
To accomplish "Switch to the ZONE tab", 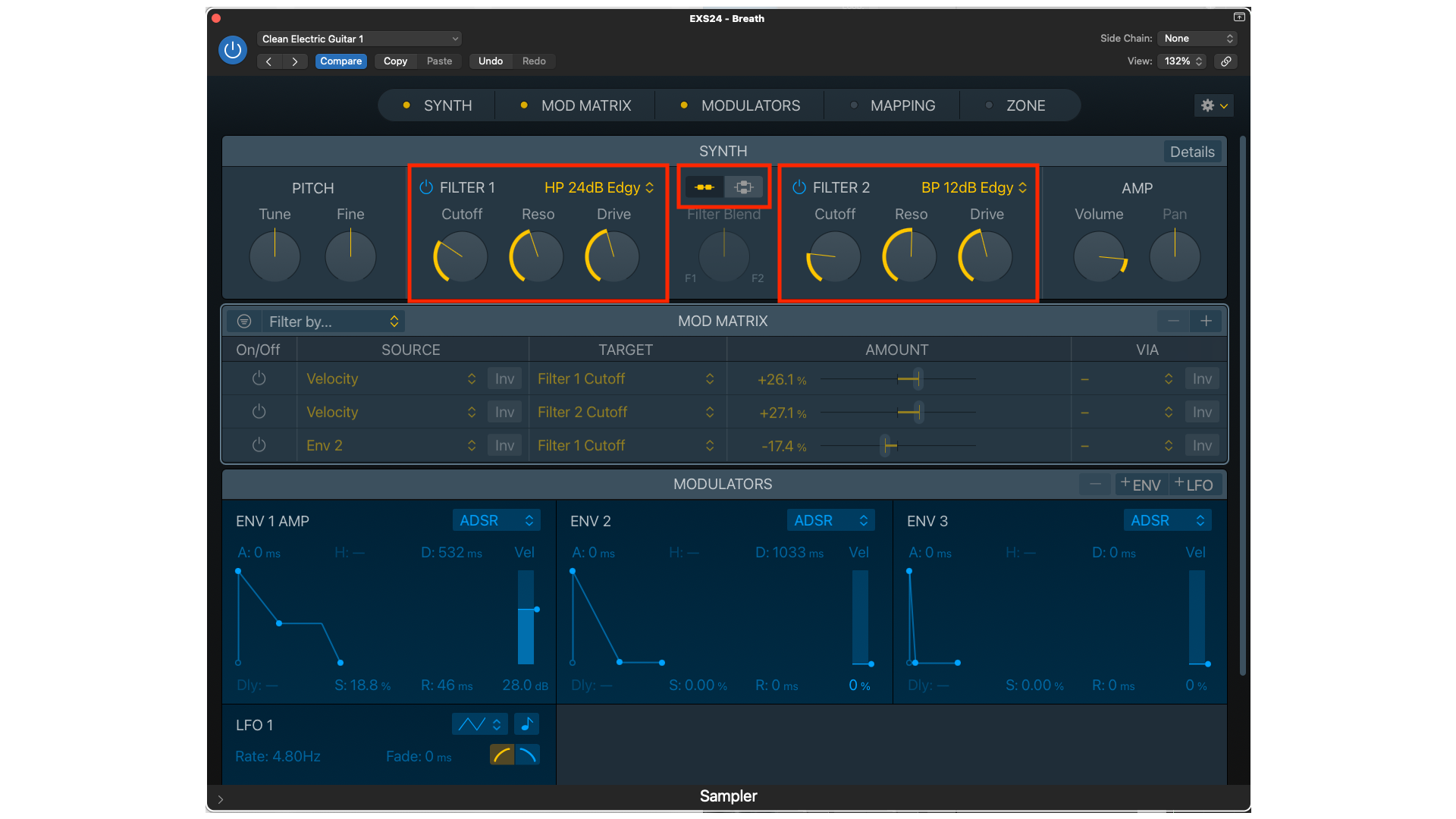I will [1025, 106].
